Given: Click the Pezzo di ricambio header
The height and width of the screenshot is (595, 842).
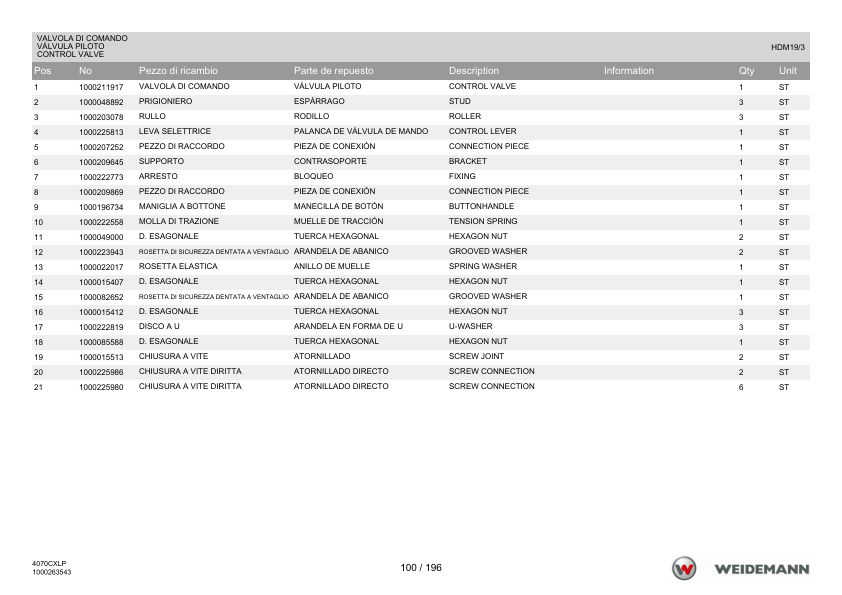Looking at the screenshot, I should [178, 71].
